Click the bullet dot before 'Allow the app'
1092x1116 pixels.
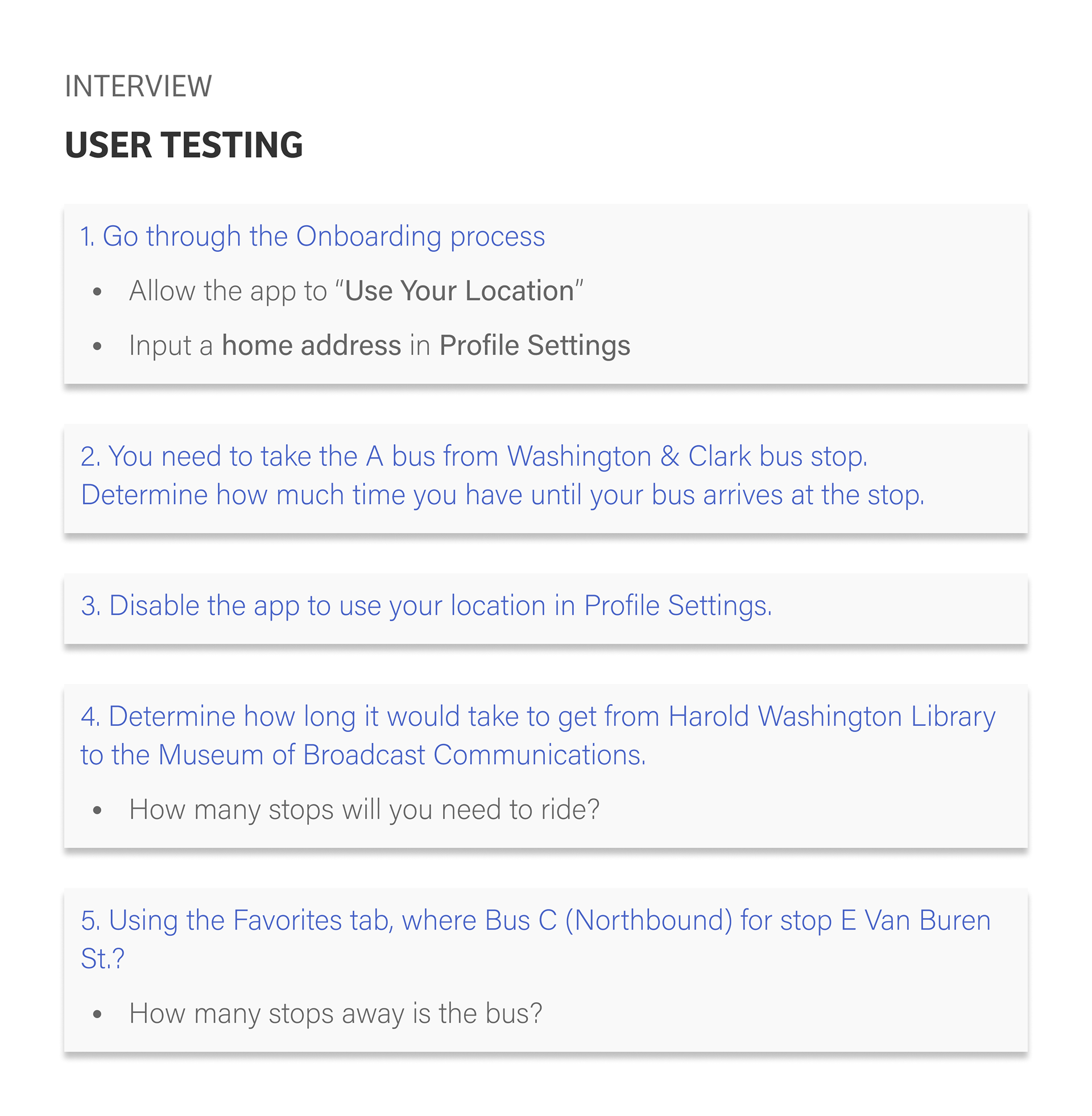click(x=97, y=292)
